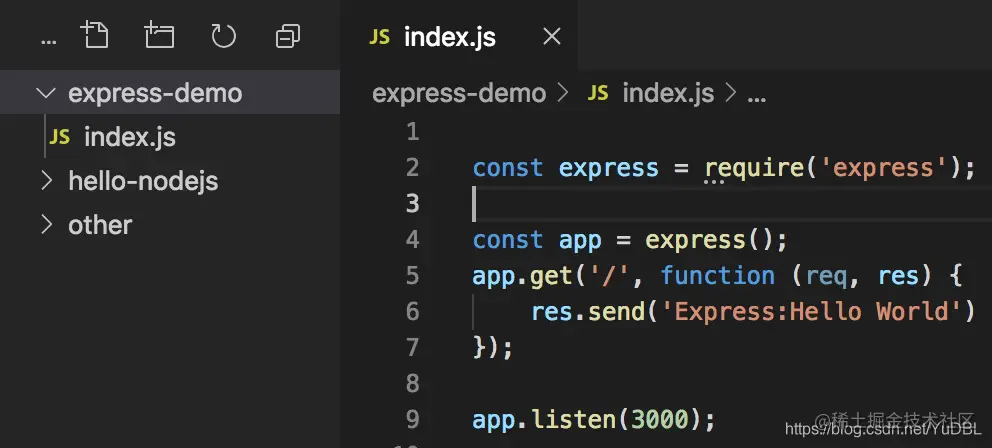This screenshot has height=448, width=992.
Task: Select the express-demo folder name
Action: [155, 93]
